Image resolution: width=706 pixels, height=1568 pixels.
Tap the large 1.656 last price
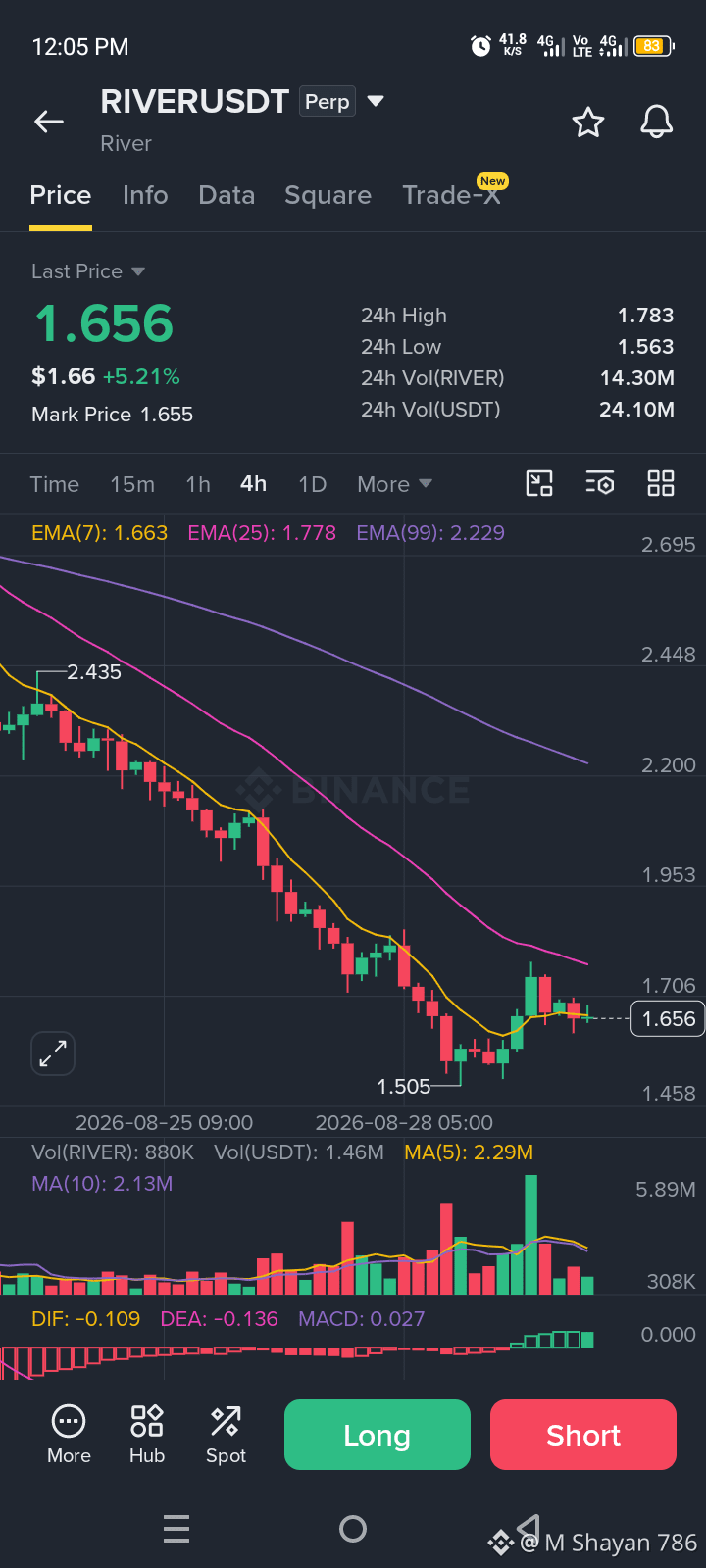(104, 323)
